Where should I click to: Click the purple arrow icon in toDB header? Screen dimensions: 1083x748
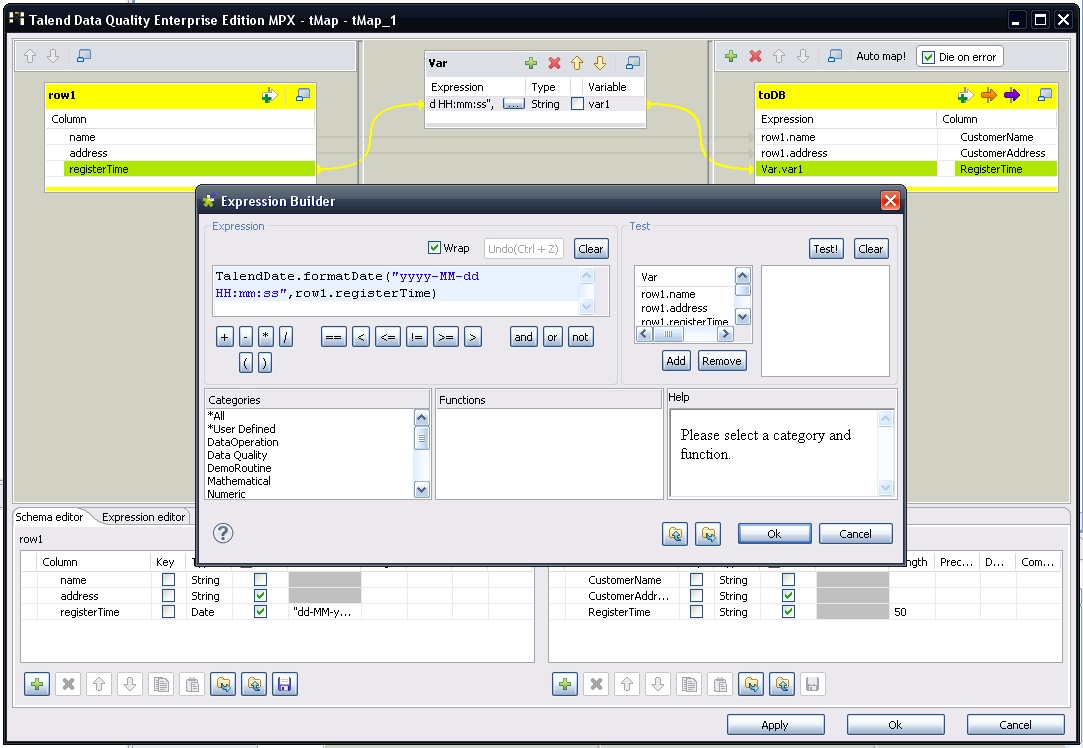pos(1012,95)
